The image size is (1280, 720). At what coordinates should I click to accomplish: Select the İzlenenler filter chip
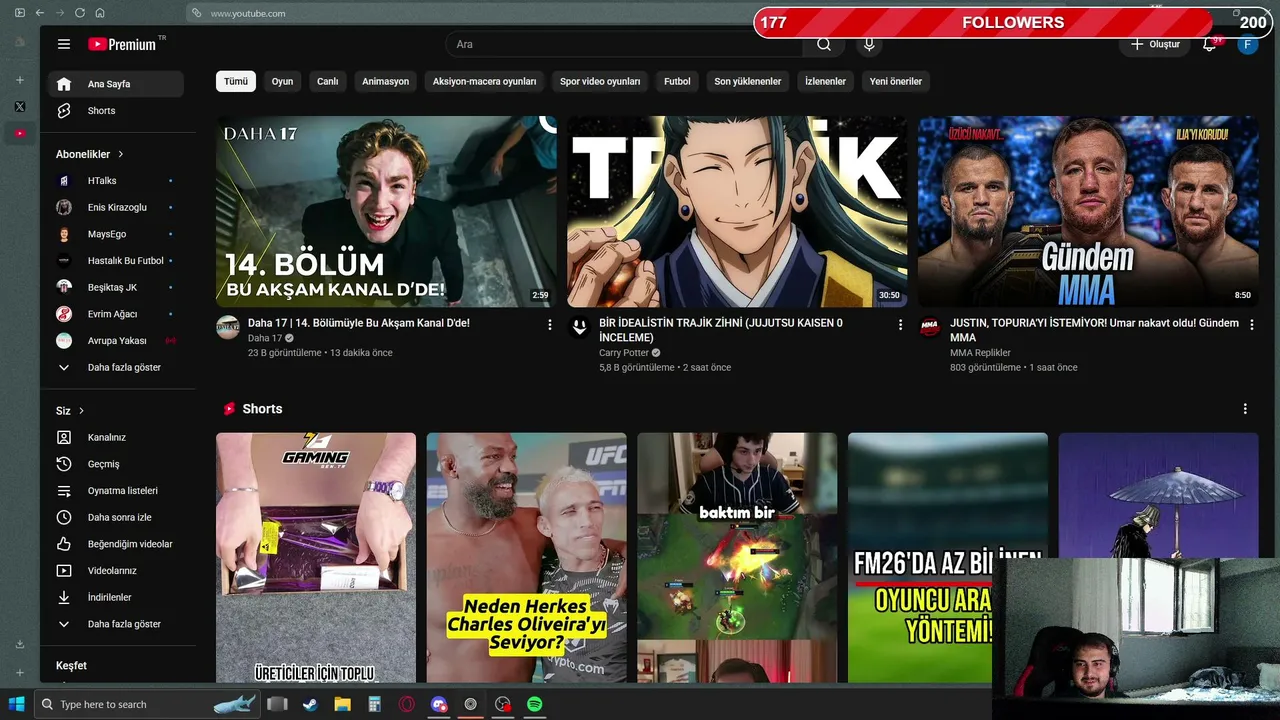tap(826, 81)
